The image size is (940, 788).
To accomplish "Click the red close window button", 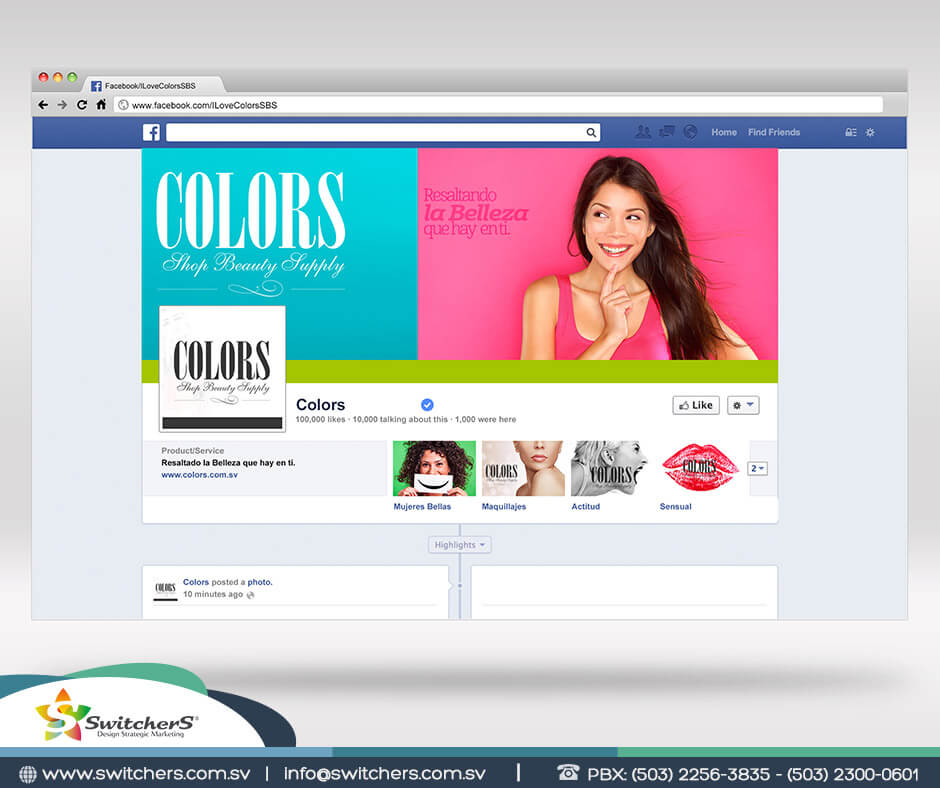I will [43, 77].
